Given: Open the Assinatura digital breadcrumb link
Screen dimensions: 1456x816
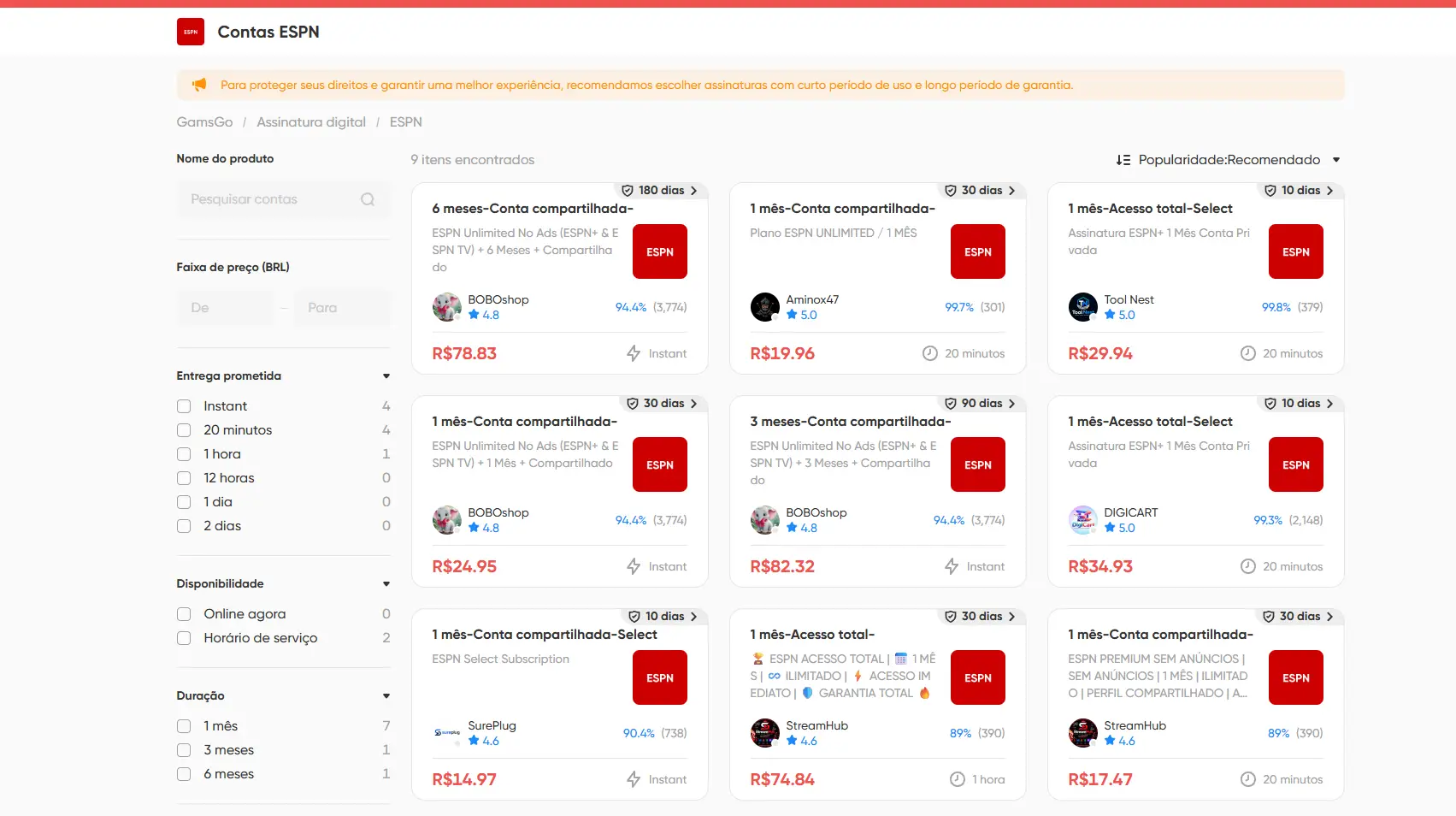Looking at the screenshot, I should pos(311,122).
